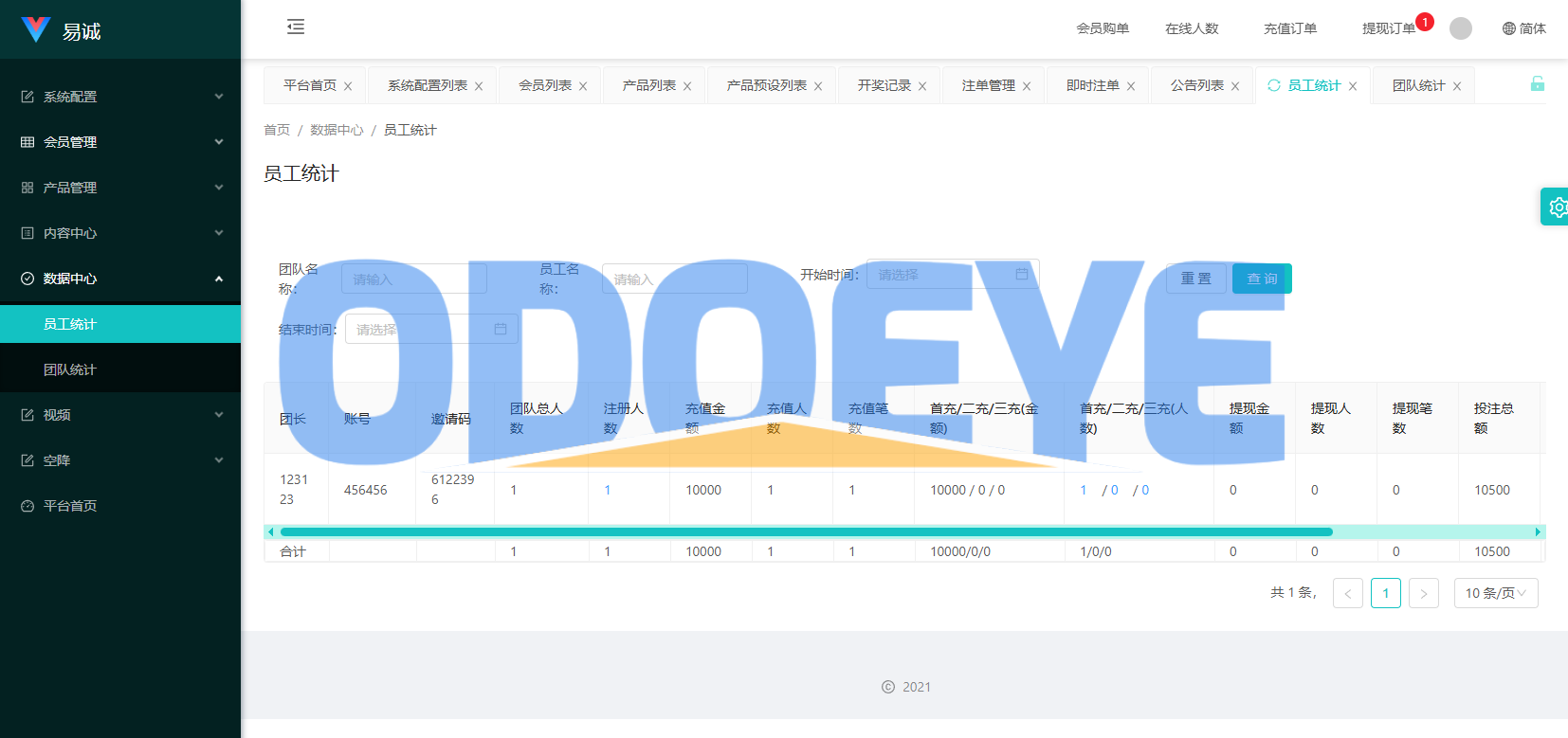Viewport: 1568px width, 738px height.
Task: Click the scrollbar left arrow
Action: 271,531
